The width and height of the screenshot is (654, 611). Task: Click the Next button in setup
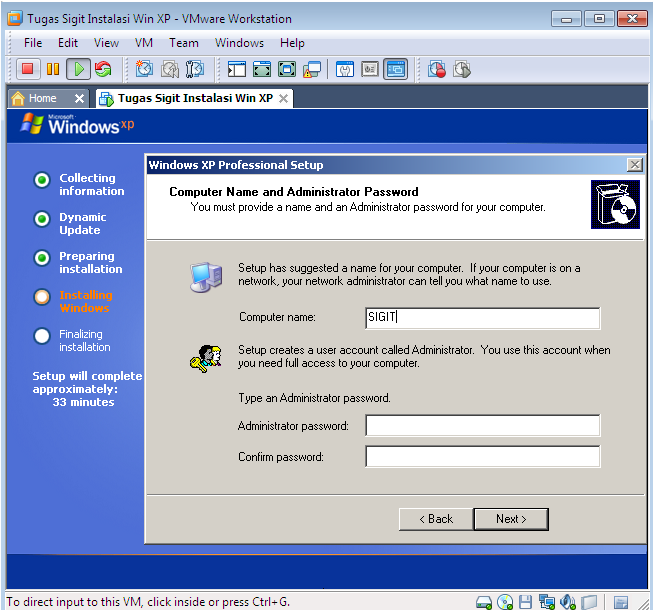coord(511,519)
